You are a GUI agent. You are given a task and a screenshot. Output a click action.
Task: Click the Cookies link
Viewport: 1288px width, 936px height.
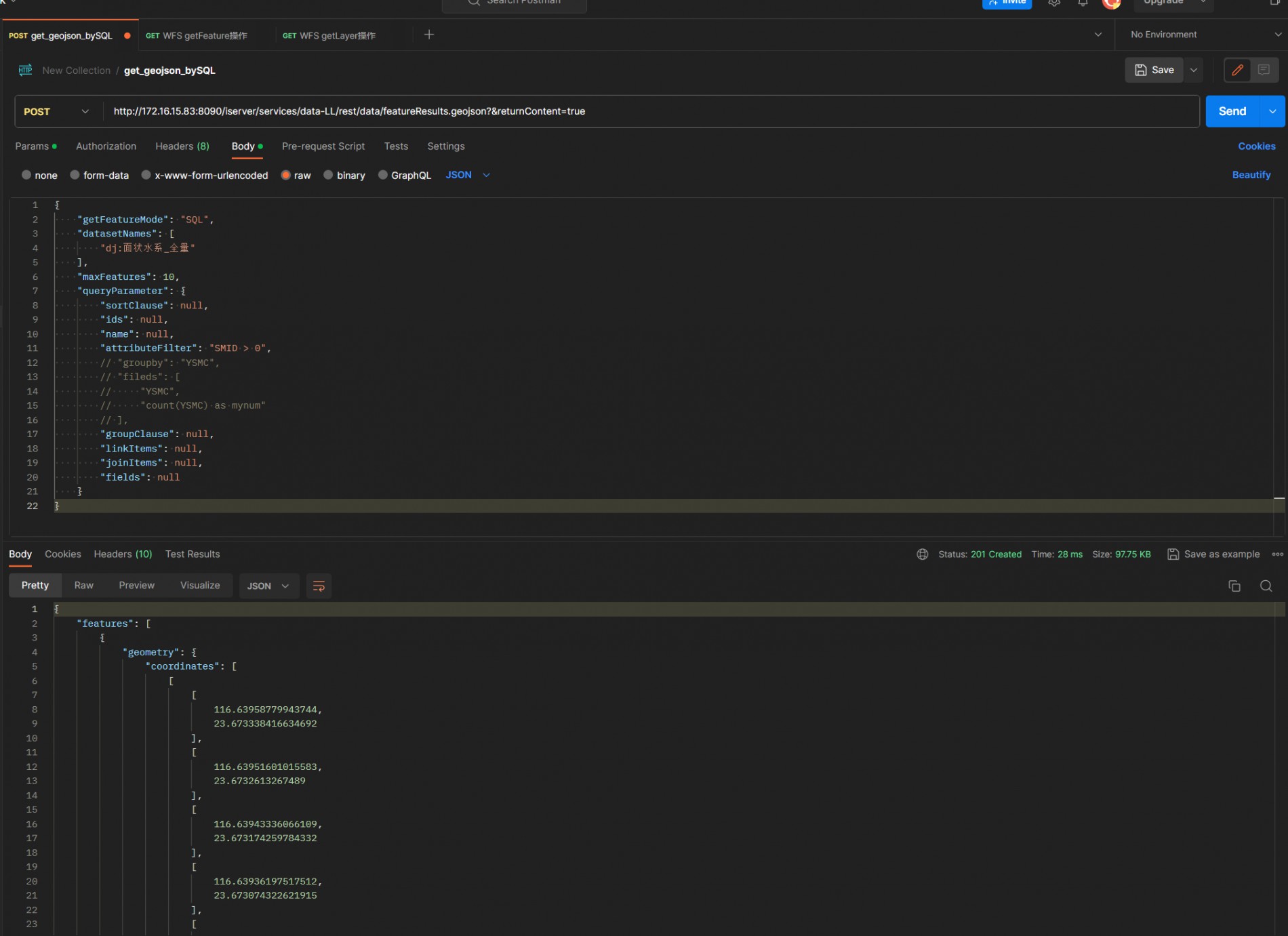tap(1256, 146)
